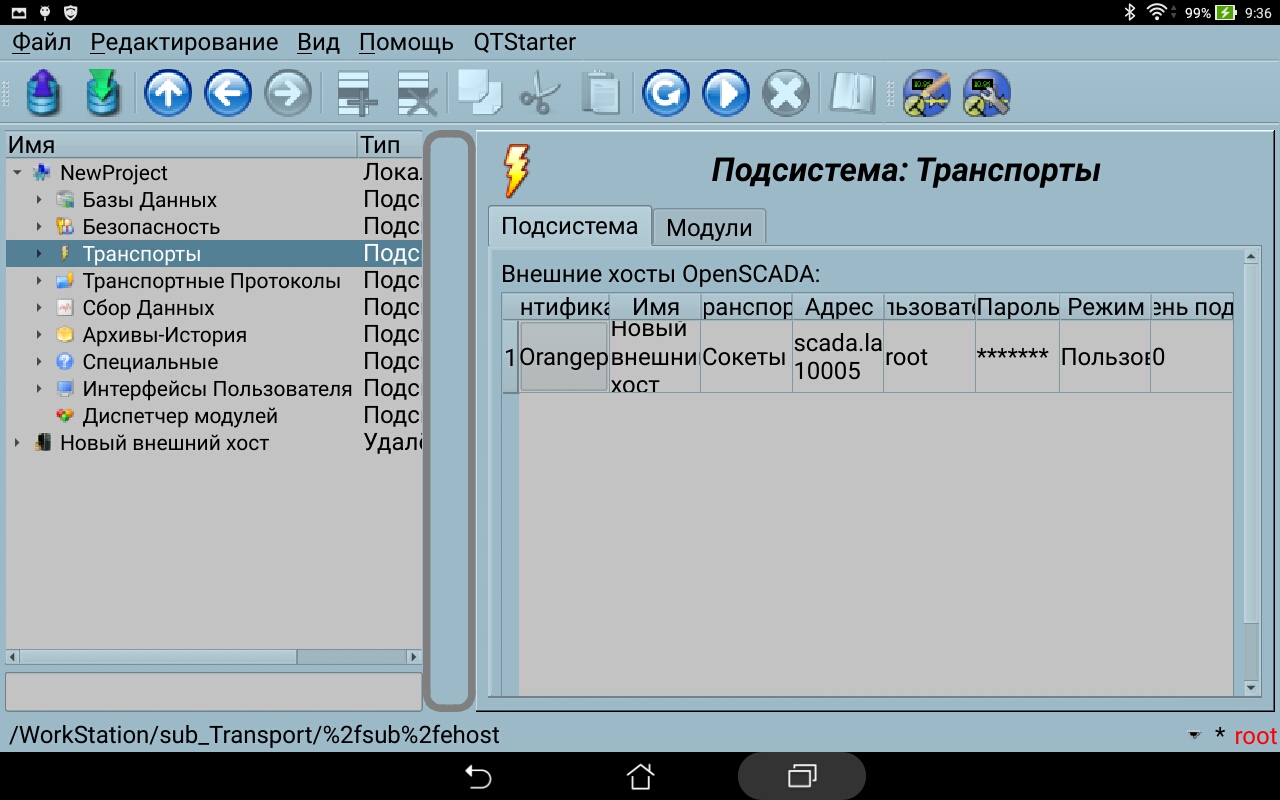Navigate back with the left arrow icon
This screenshot has width=1280, height=800.
(x=228, y=94)
